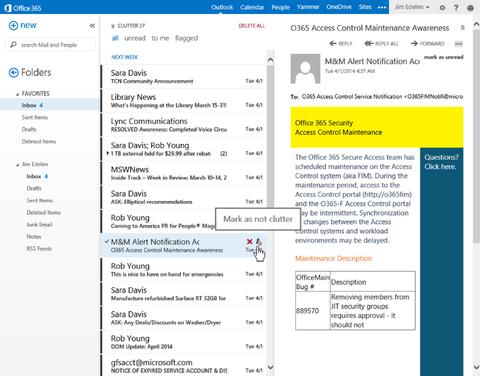
Task: Open Deleted Items under Favorites
Action: [x=39, y=141]
